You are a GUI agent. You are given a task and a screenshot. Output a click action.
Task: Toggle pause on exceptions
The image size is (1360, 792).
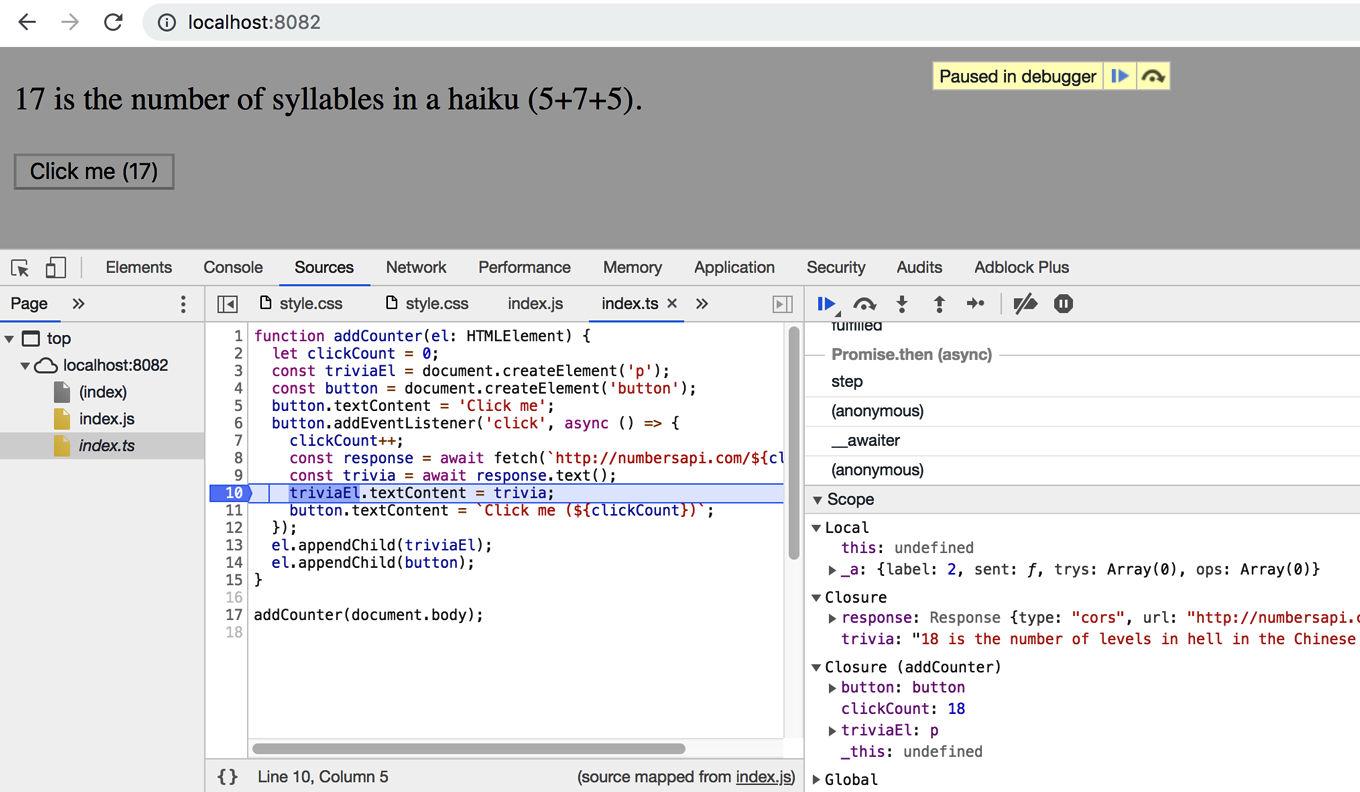[1064, 304]
